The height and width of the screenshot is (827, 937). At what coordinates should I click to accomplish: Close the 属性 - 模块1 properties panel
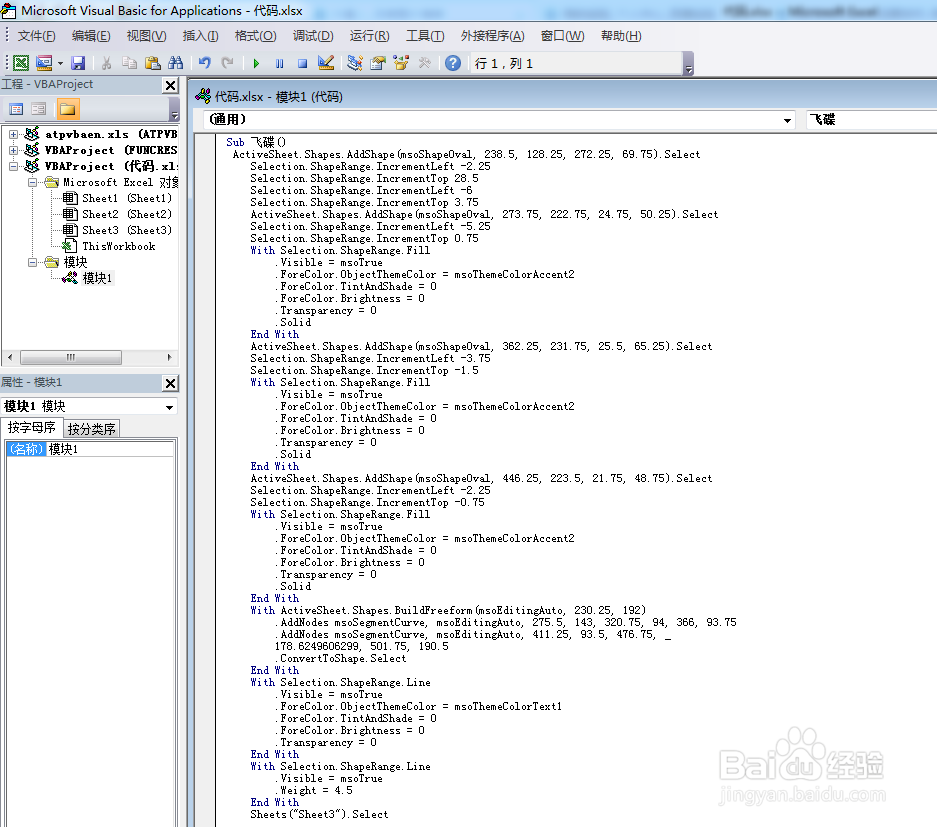(170, 384)
